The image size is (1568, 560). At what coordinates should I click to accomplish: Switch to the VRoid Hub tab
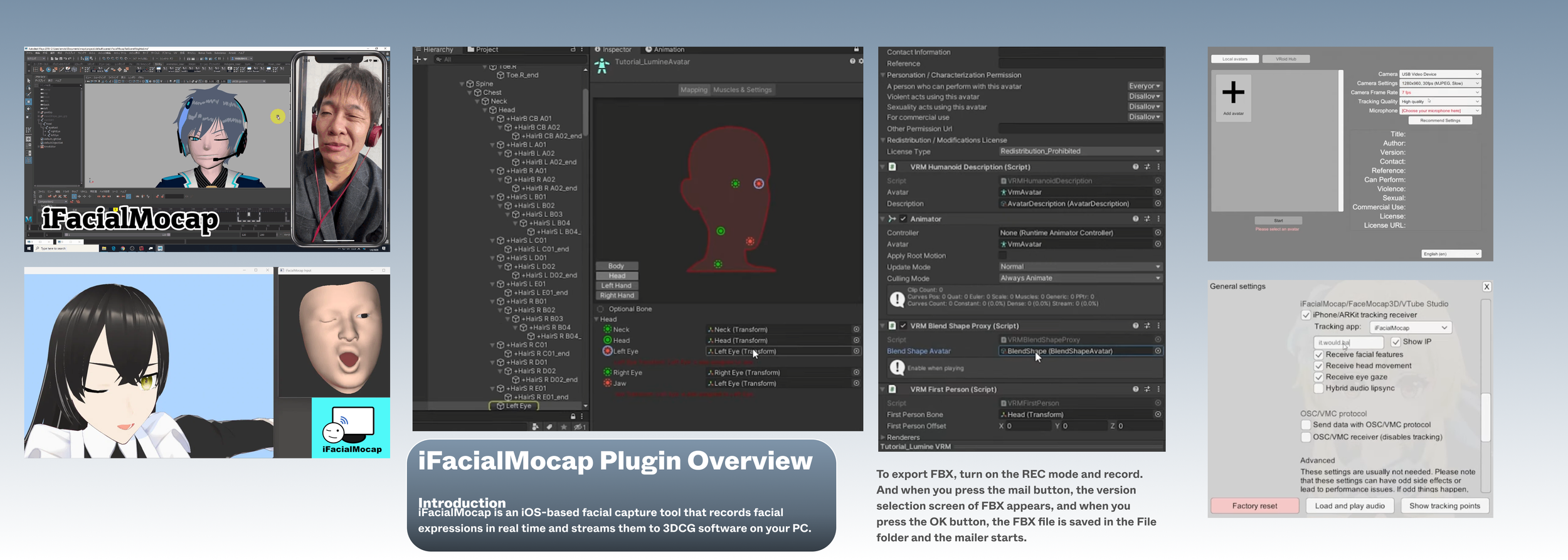click(1286, 59)
